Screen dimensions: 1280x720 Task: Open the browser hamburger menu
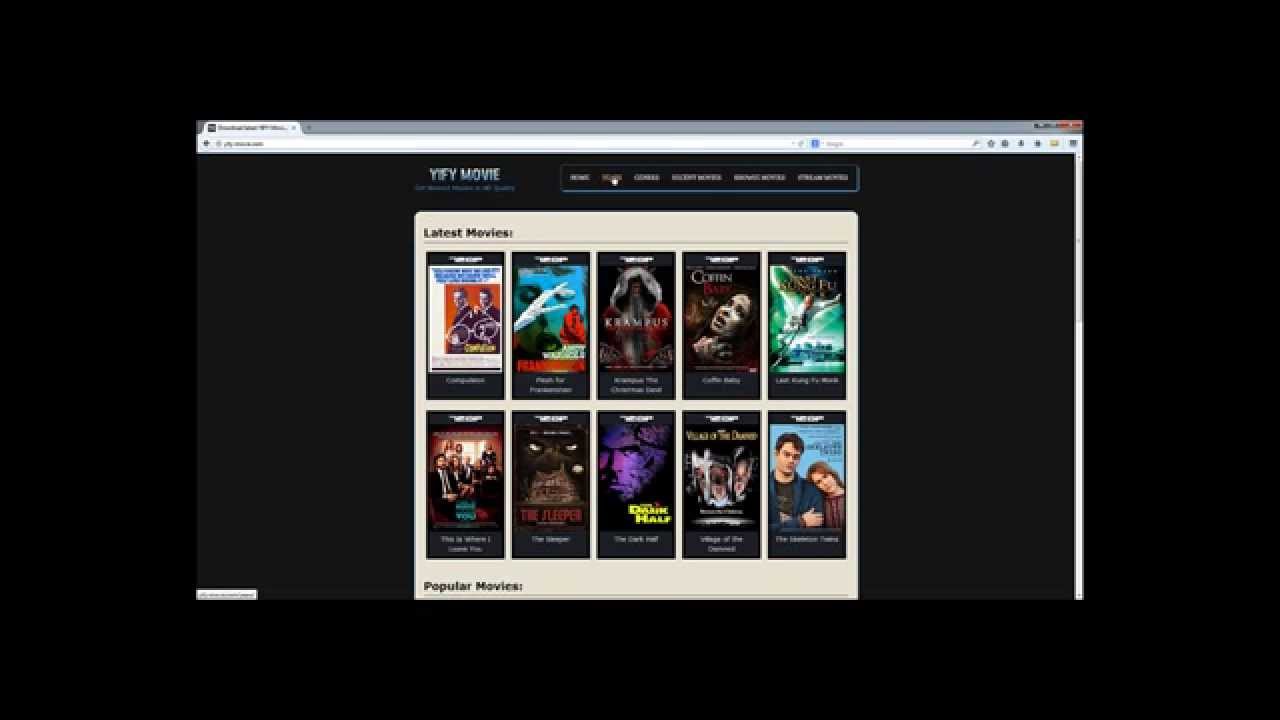pos(1073,143)
